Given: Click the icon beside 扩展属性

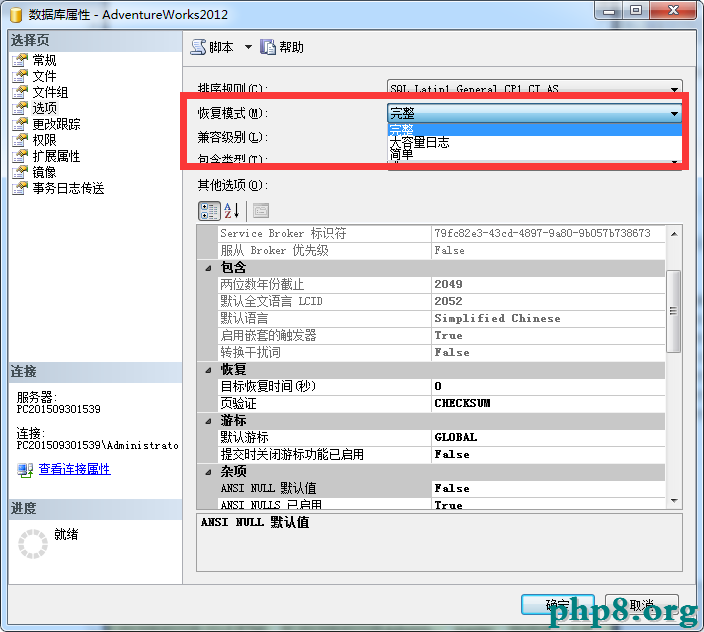Looking at the screenshot, I should tap(20, 156).
